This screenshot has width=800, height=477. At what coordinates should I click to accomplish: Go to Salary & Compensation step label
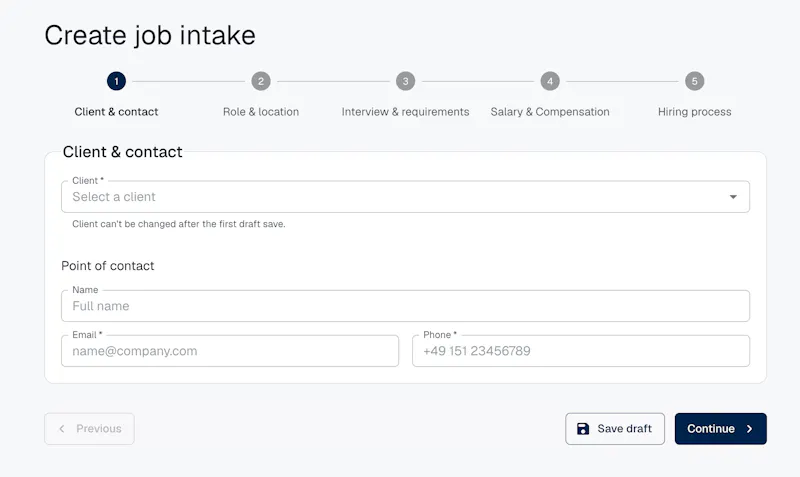pyautogui.click(x=550, y=112)
